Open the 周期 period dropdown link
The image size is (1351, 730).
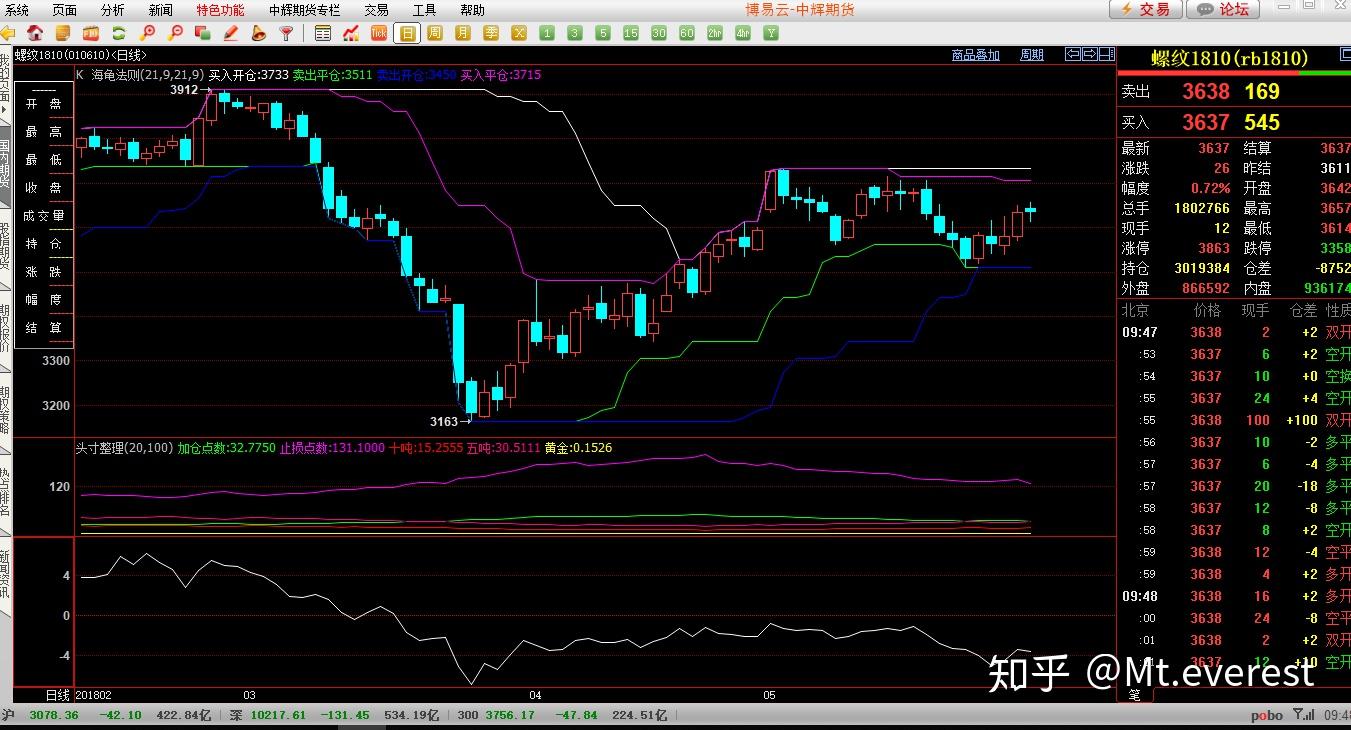coord(1031,55)
